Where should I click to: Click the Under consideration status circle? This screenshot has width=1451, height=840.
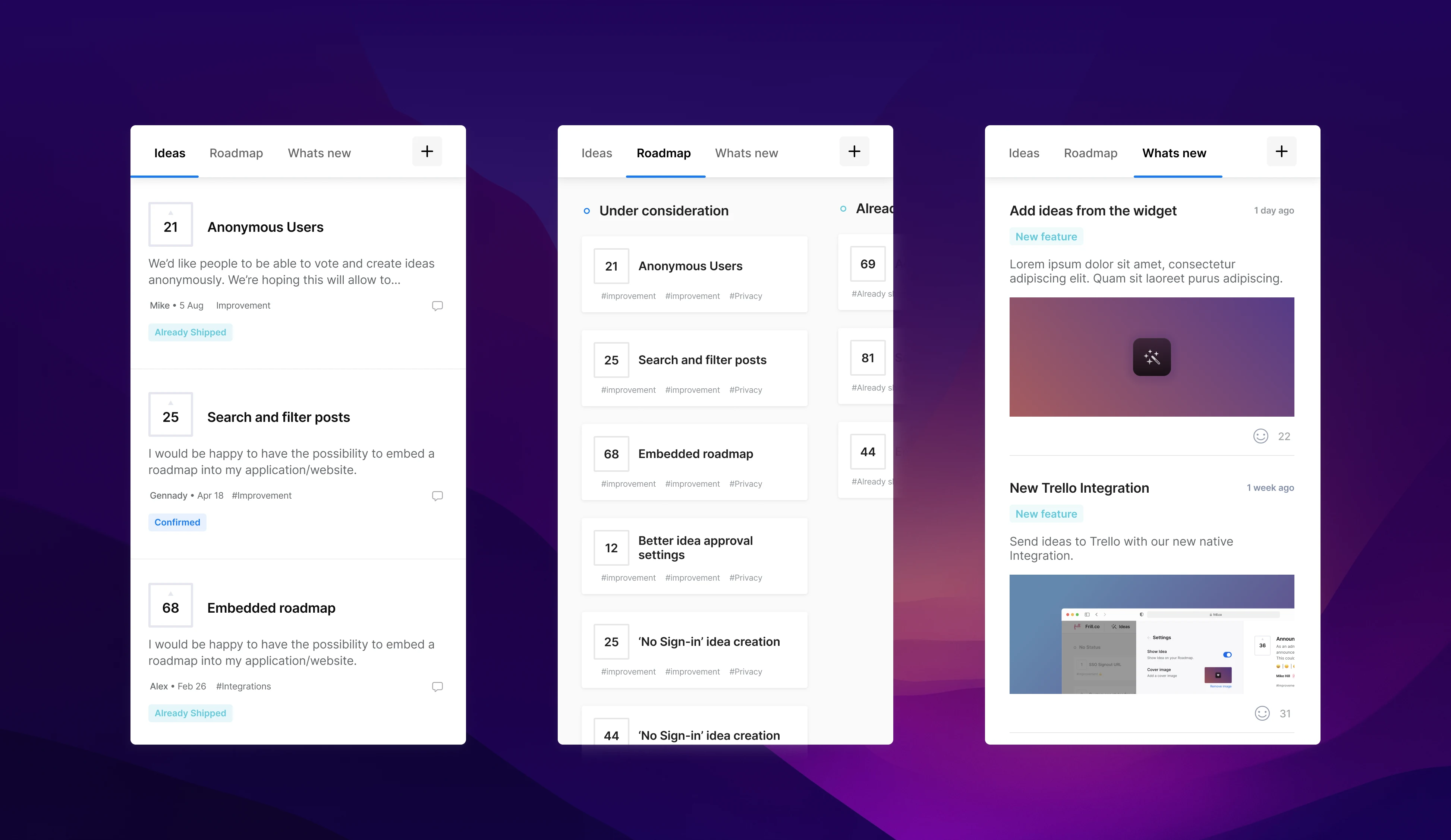coord(586,211)
